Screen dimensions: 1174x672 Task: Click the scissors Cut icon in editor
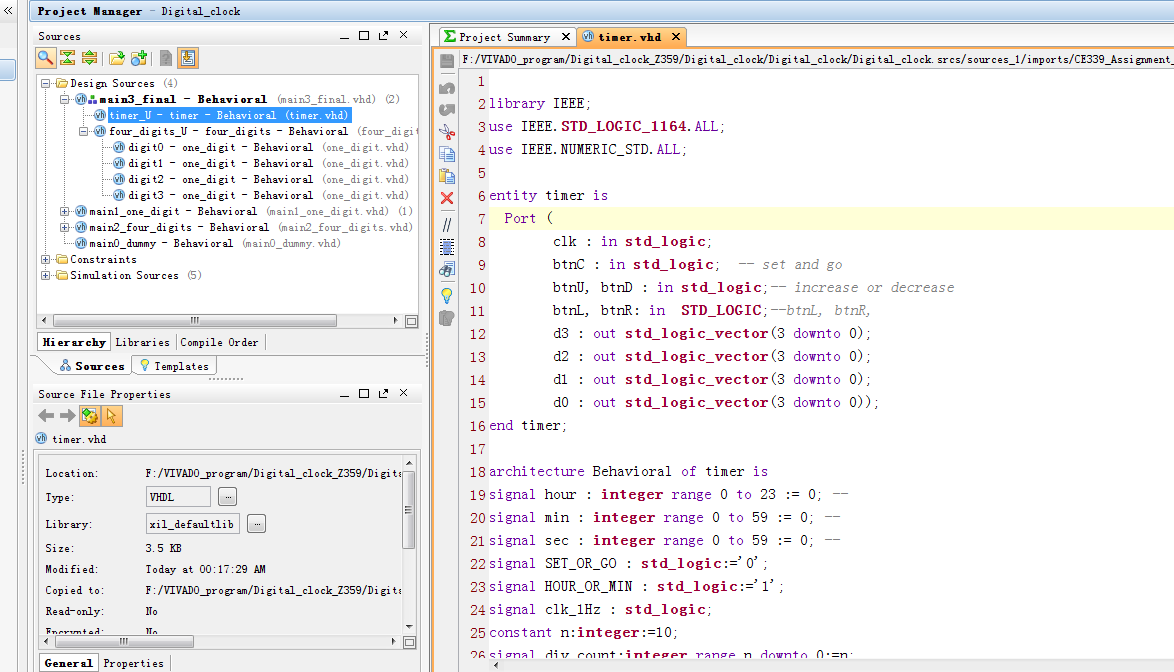click(447, 132)
